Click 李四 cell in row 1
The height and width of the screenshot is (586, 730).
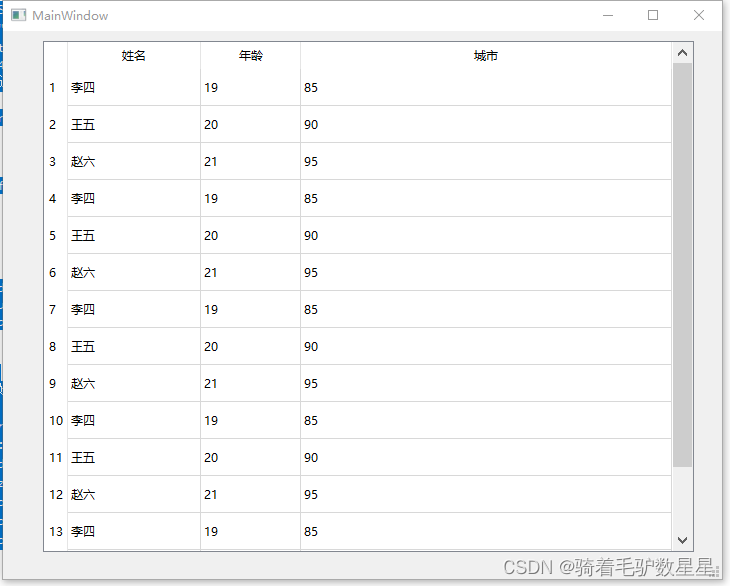134,88
